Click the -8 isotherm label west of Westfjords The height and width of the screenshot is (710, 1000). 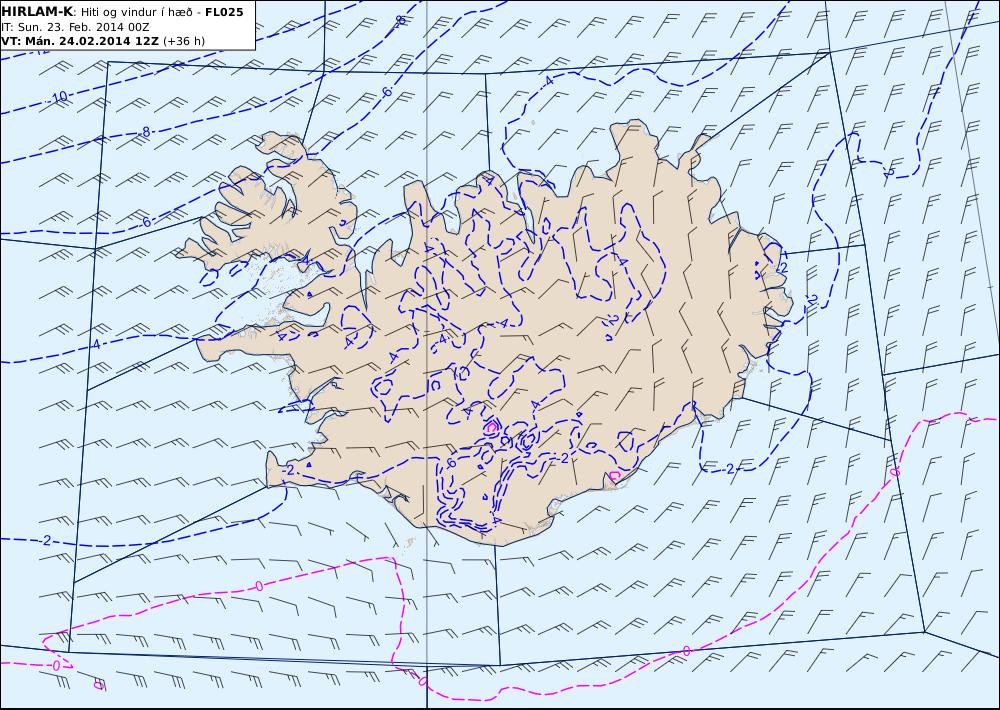point(145,132)
